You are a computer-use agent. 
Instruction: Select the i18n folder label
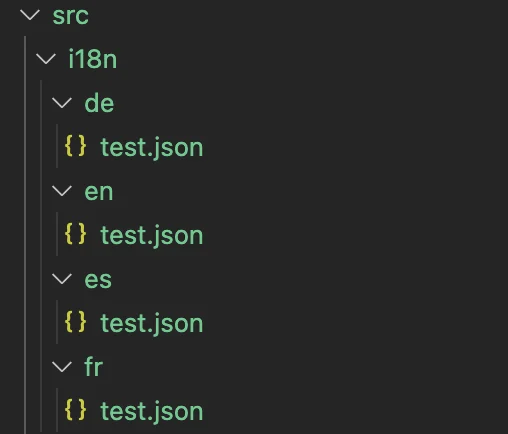point(93,59)
